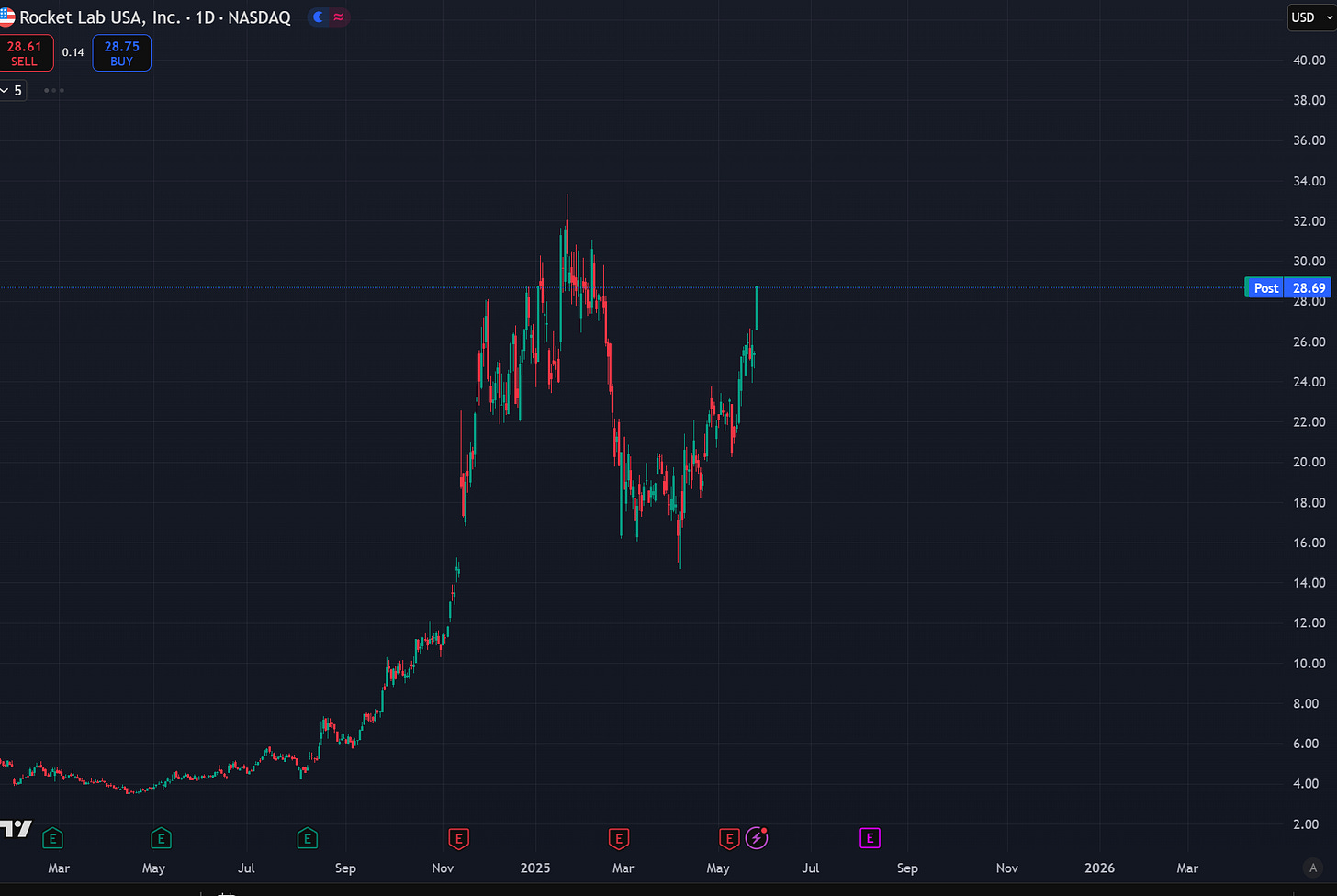Click the 2026 label on time axis

(1099, 868)
